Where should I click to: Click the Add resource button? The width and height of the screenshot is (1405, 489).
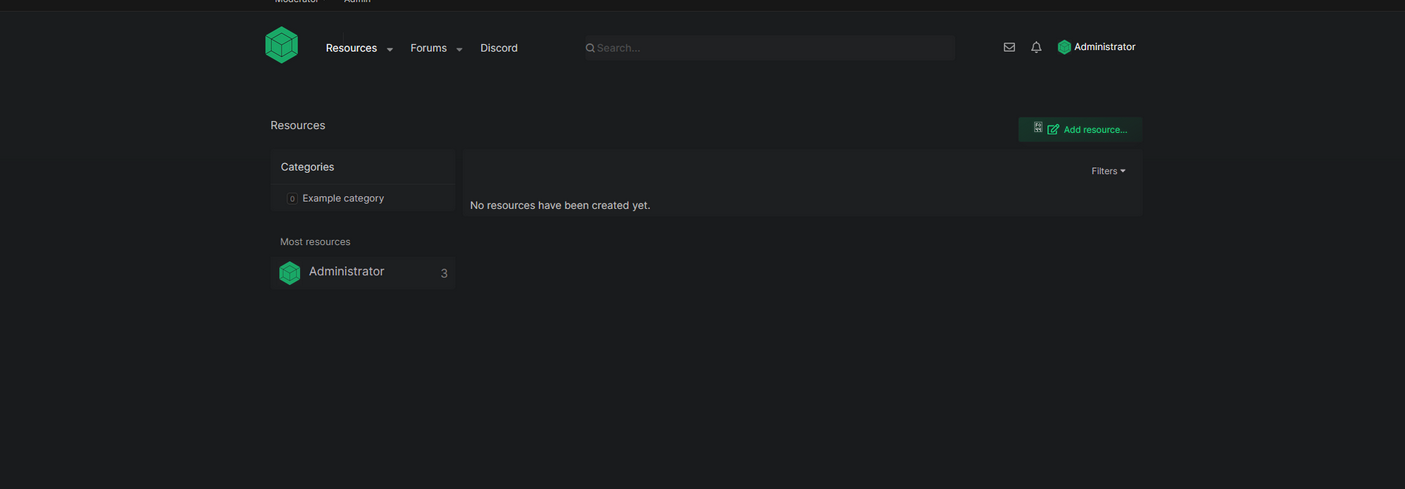(1080, 130)
